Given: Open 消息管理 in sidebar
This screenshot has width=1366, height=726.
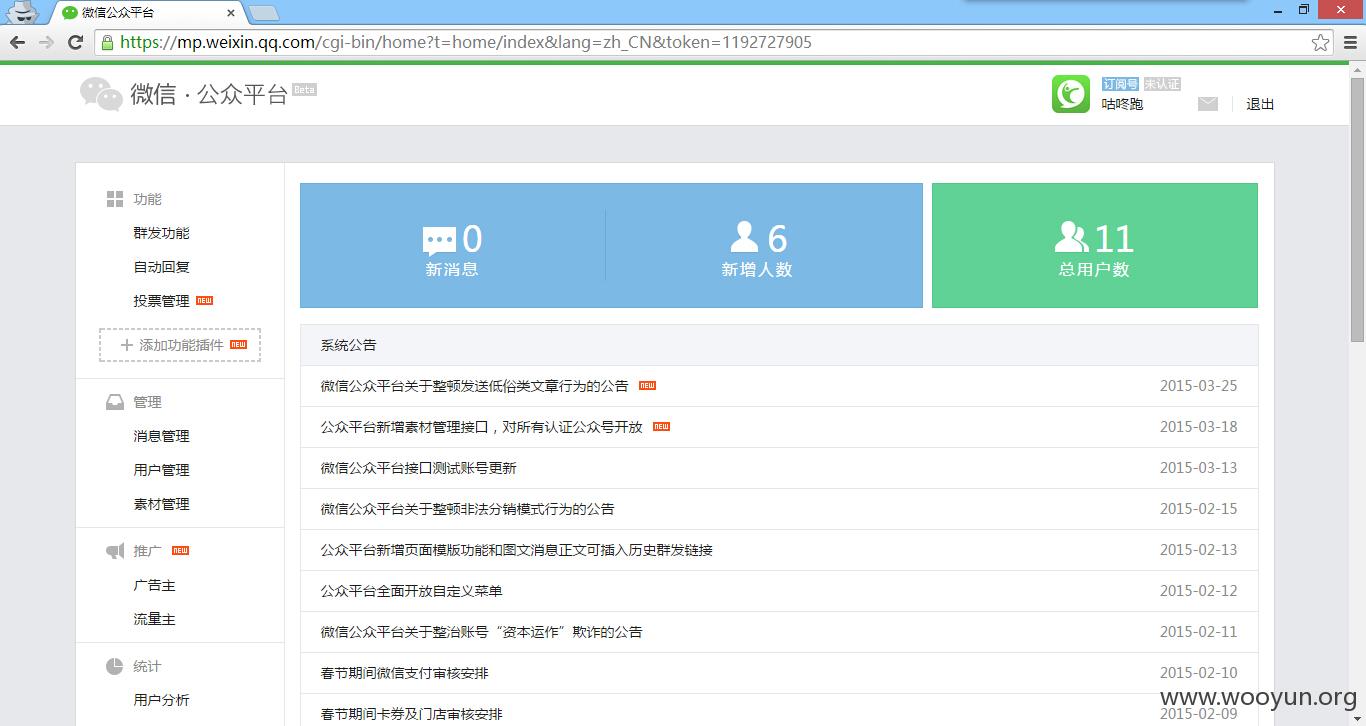Looking at the screenshot, I should (161, 436).
